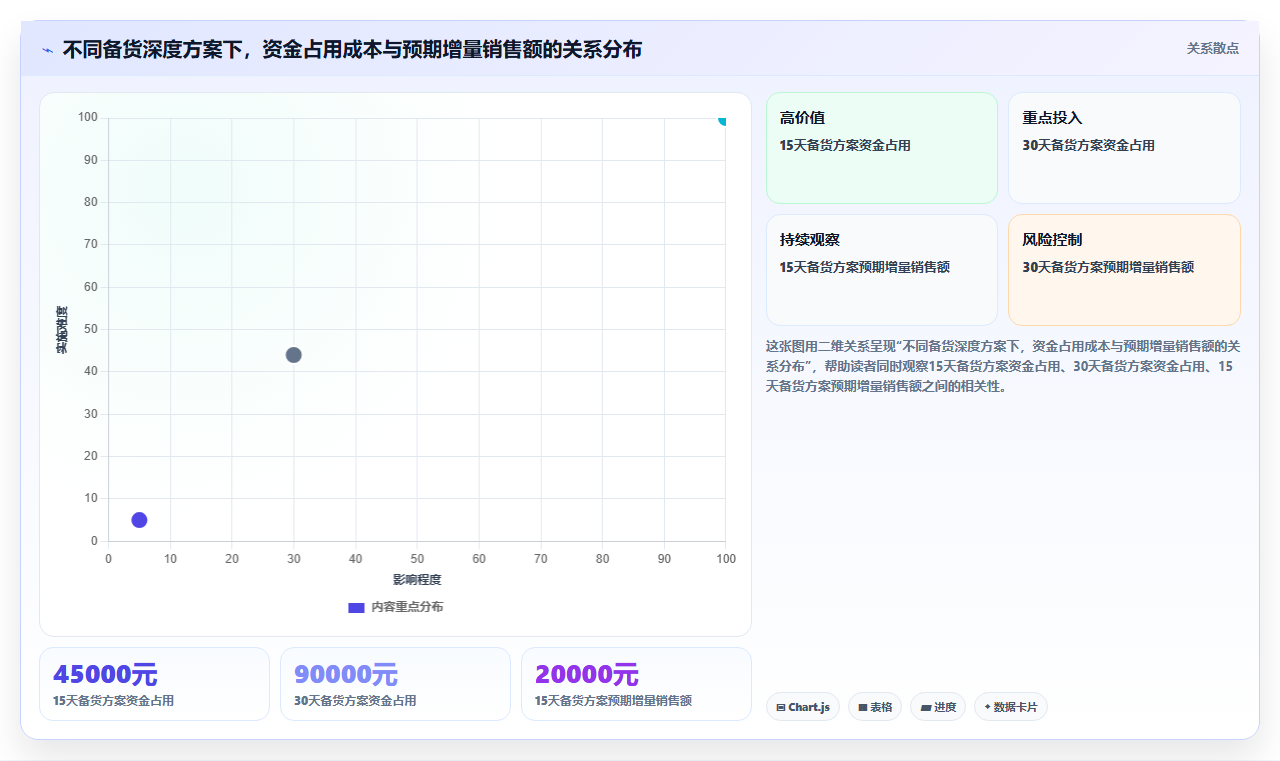Viewport: 1280px width, 761px height.
Task: Click the 影响程度 x-axis title
Action: click(x=417, y=580)
